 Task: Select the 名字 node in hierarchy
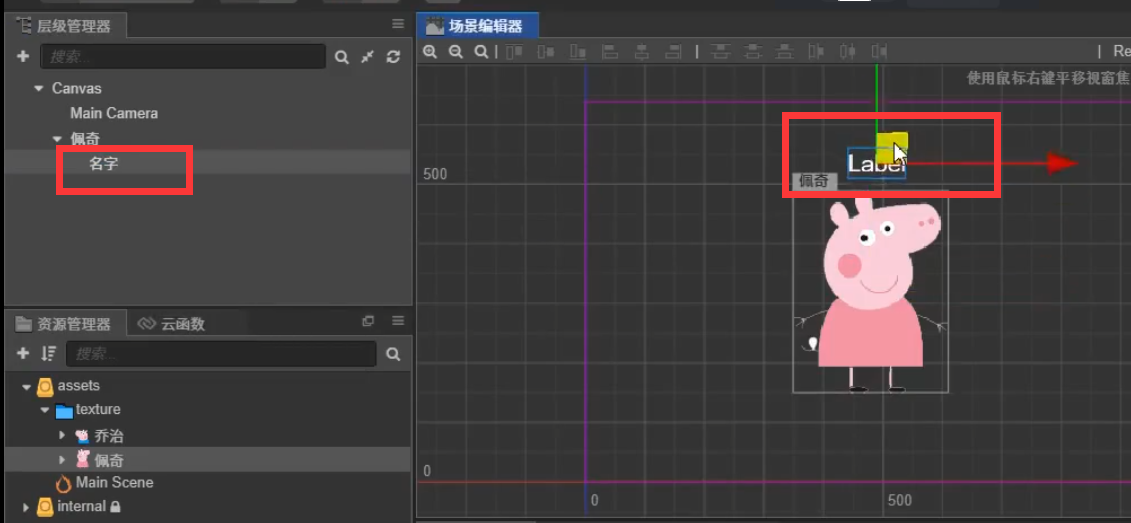tap(104, 163)
